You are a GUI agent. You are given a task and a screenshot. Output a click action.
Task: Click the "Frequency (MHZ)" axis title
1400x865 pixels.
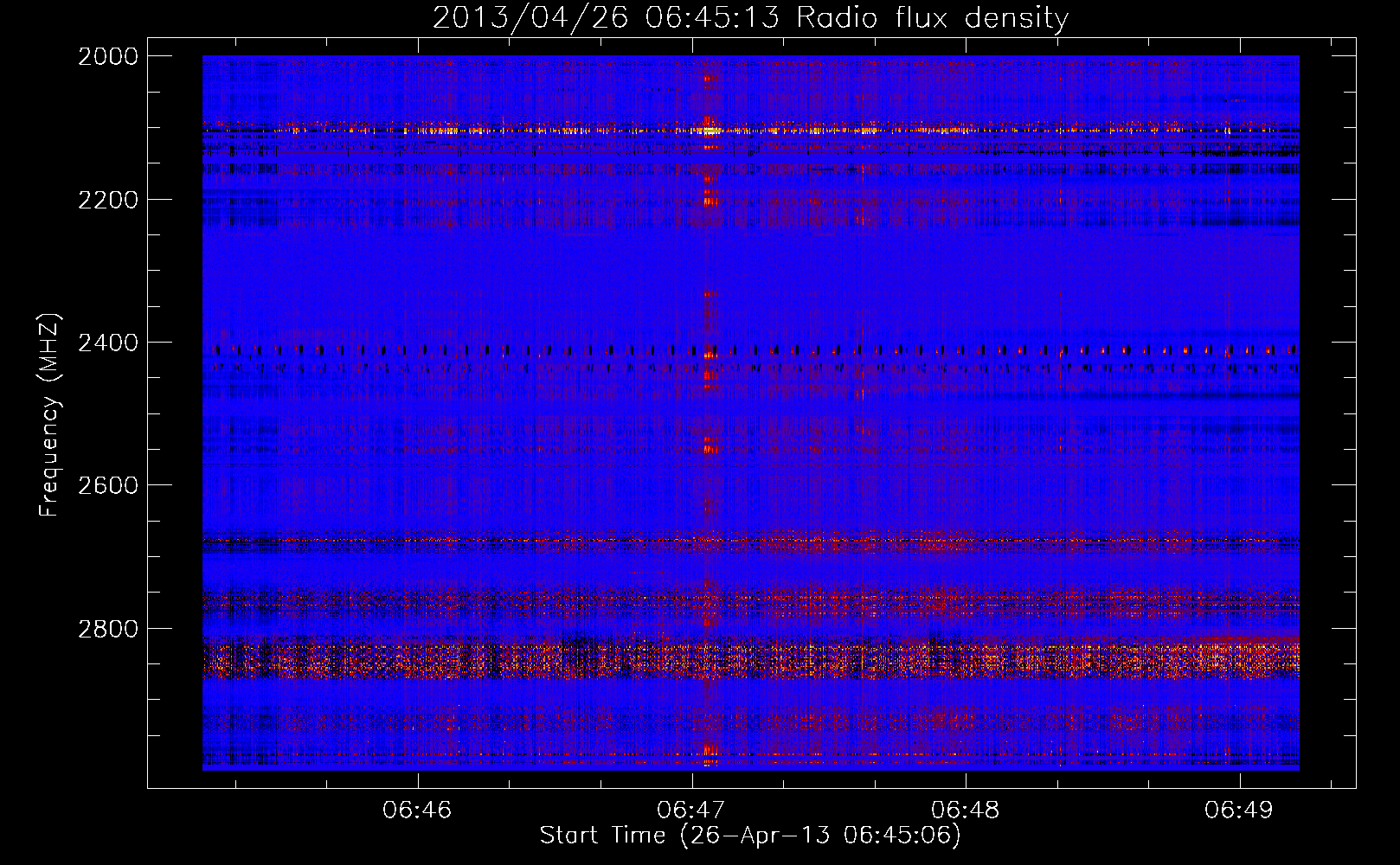(50, 415)
